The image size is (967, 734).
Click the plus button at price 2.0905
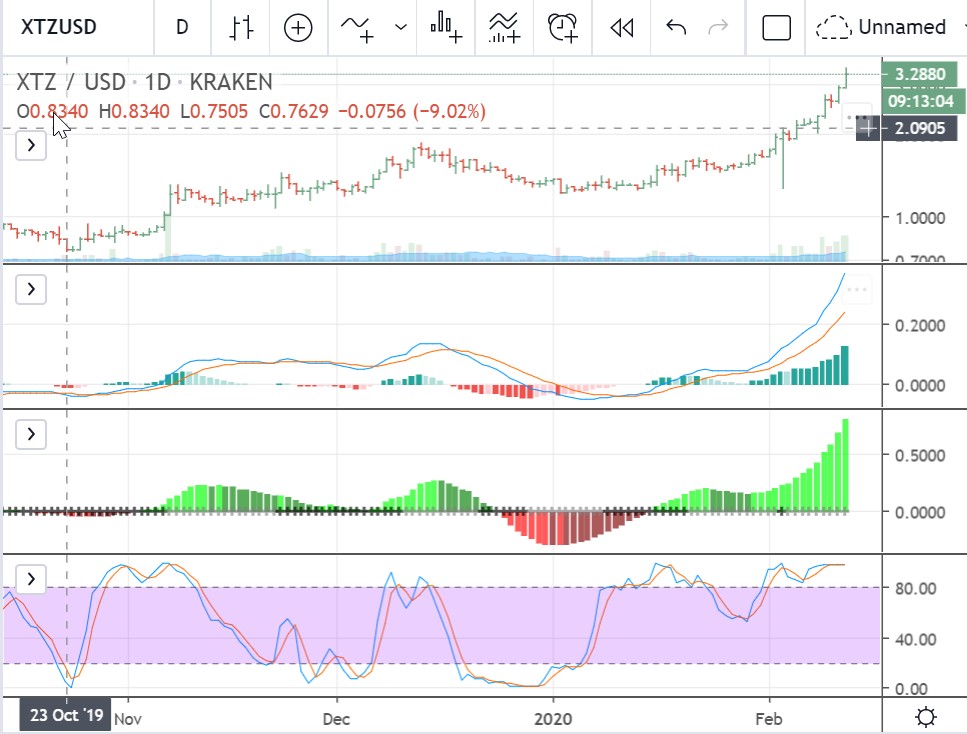point(868,128)
